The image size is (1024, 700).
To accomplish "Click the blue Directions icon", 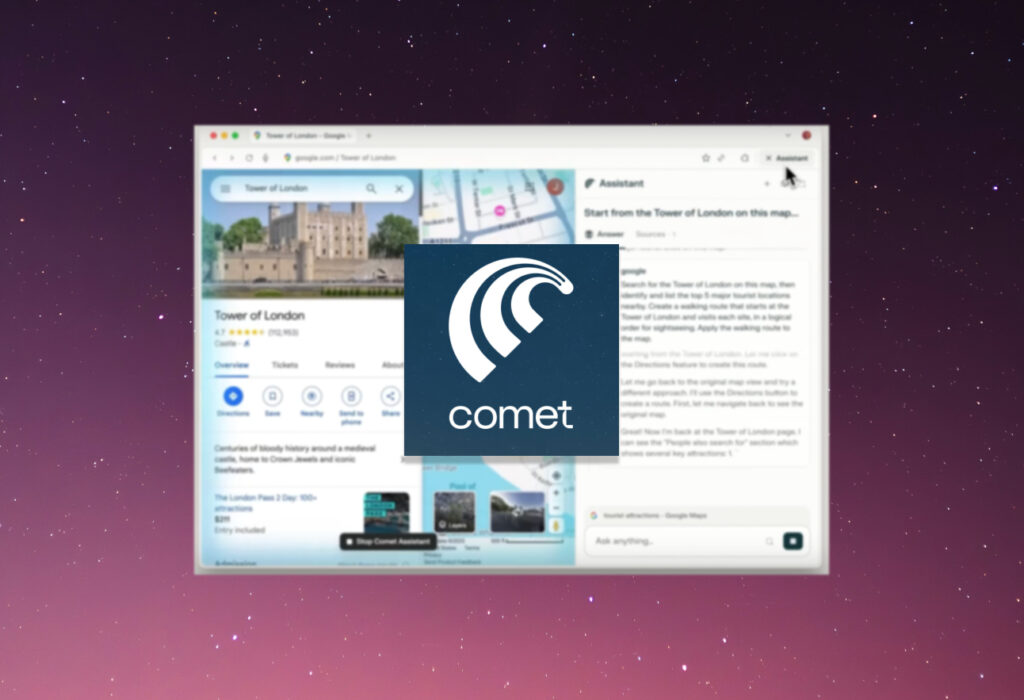I will point(233,396).
